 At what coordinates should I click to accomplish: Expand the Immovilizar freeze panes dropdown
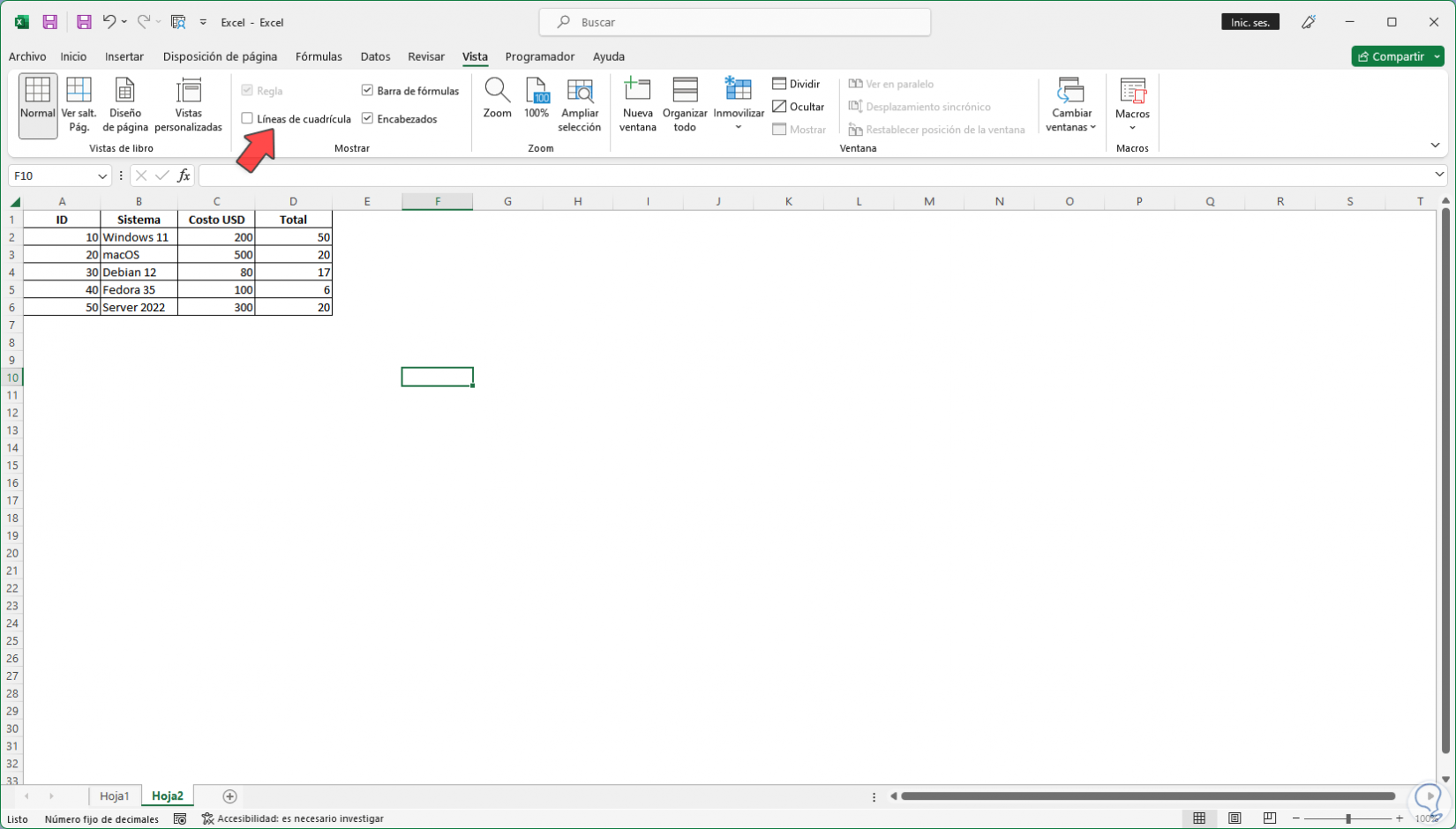(739, 128)
